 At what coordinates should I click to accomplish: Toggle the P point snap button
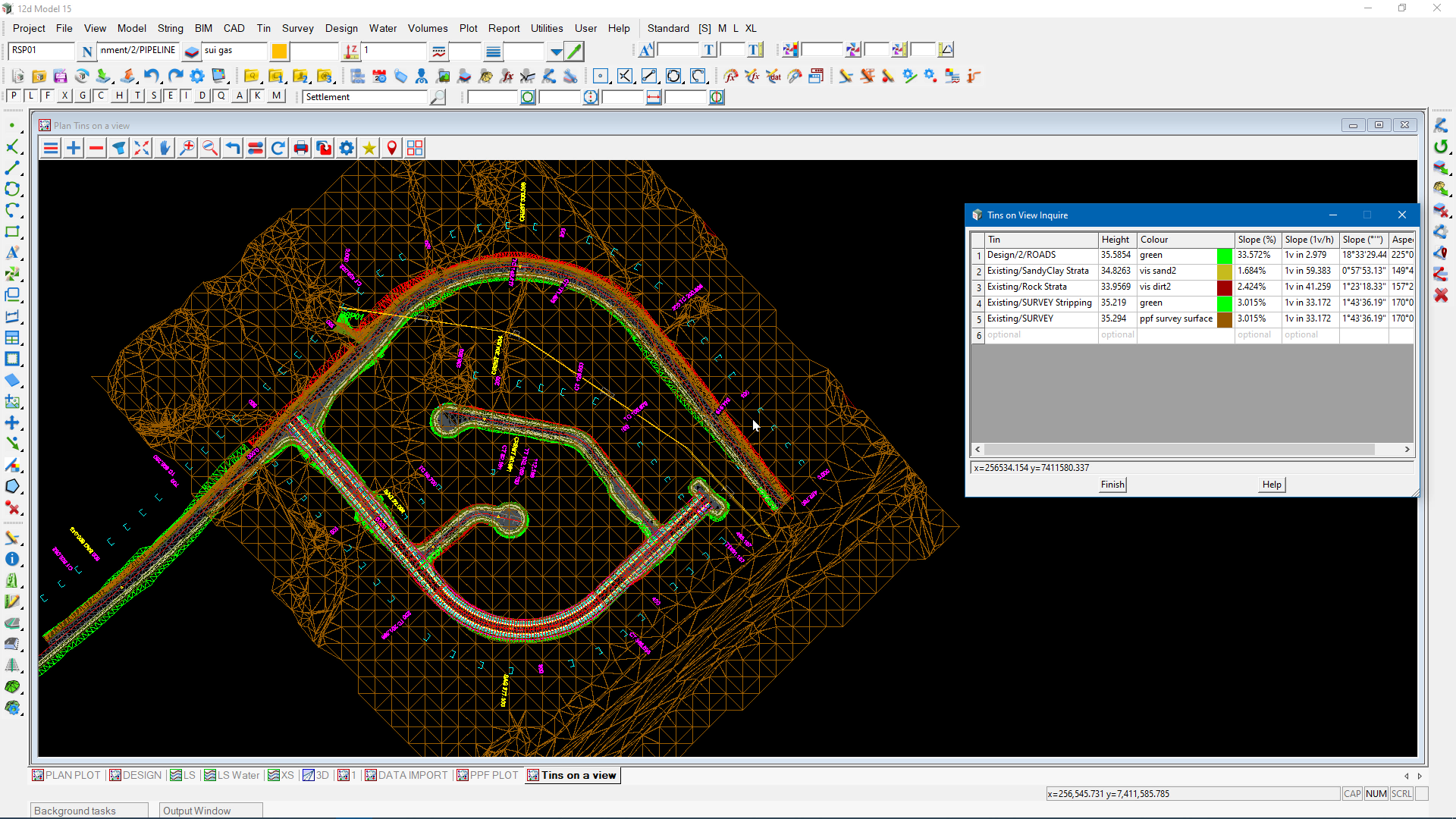[14, 96]
